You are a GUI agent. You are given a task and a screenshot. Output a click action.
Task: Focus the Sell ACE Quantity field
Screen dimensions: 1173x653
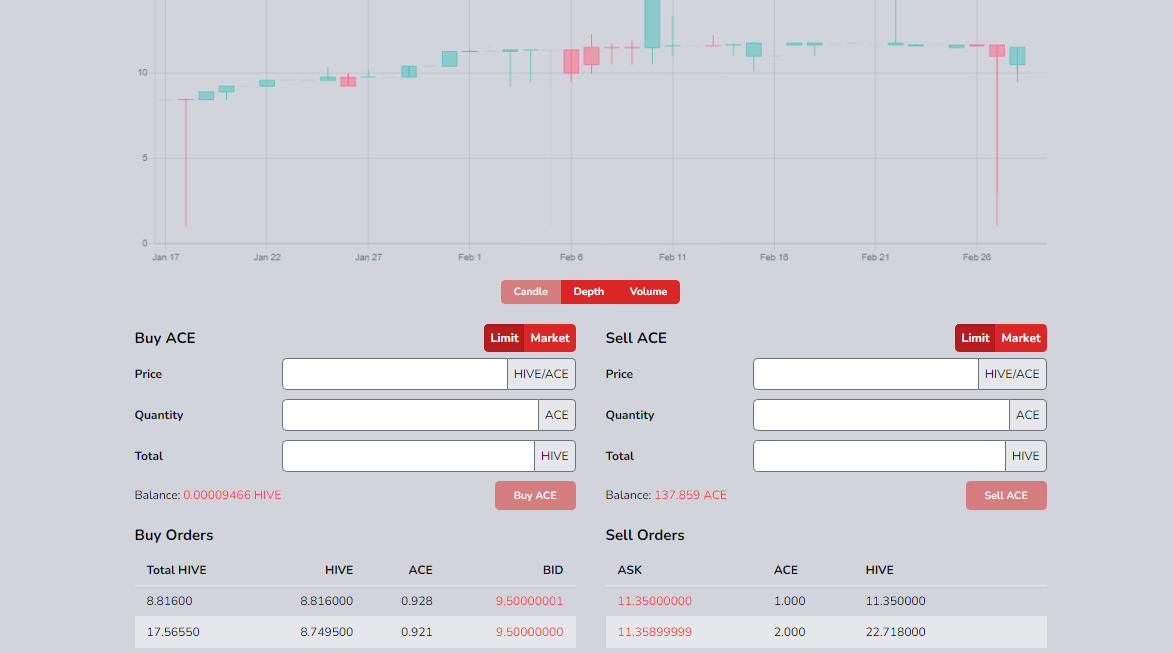click(x=881, y=415)
